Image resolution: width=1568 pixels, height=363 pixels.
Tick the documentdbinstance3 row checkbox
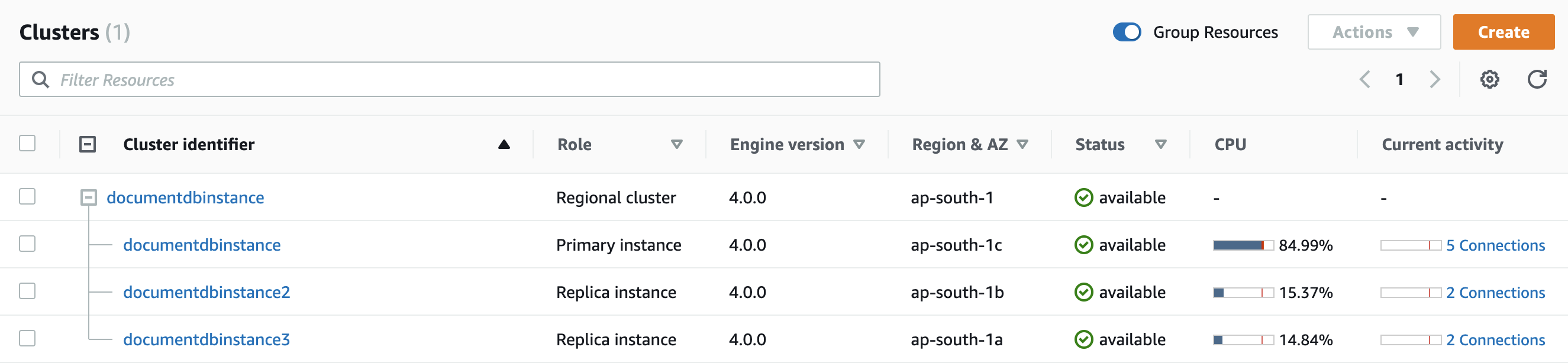pos(27,339)
